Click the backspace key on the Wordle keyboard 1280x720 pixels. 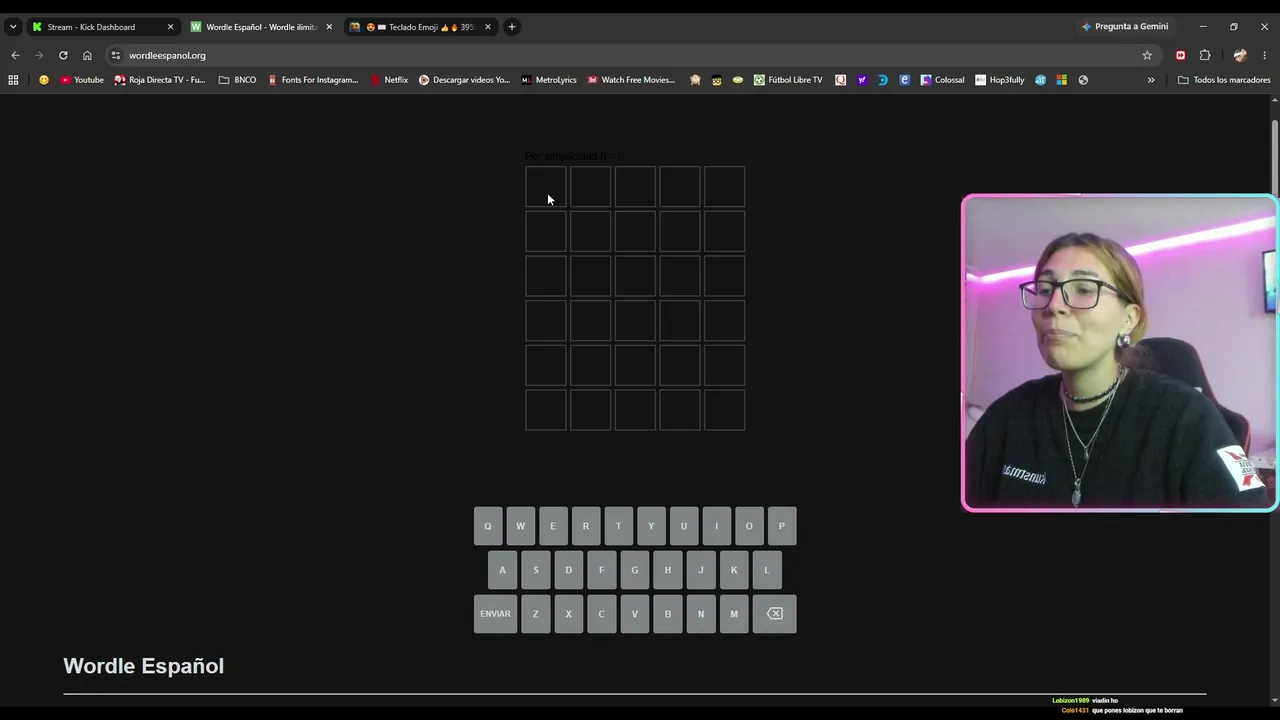tap(775, 614)
